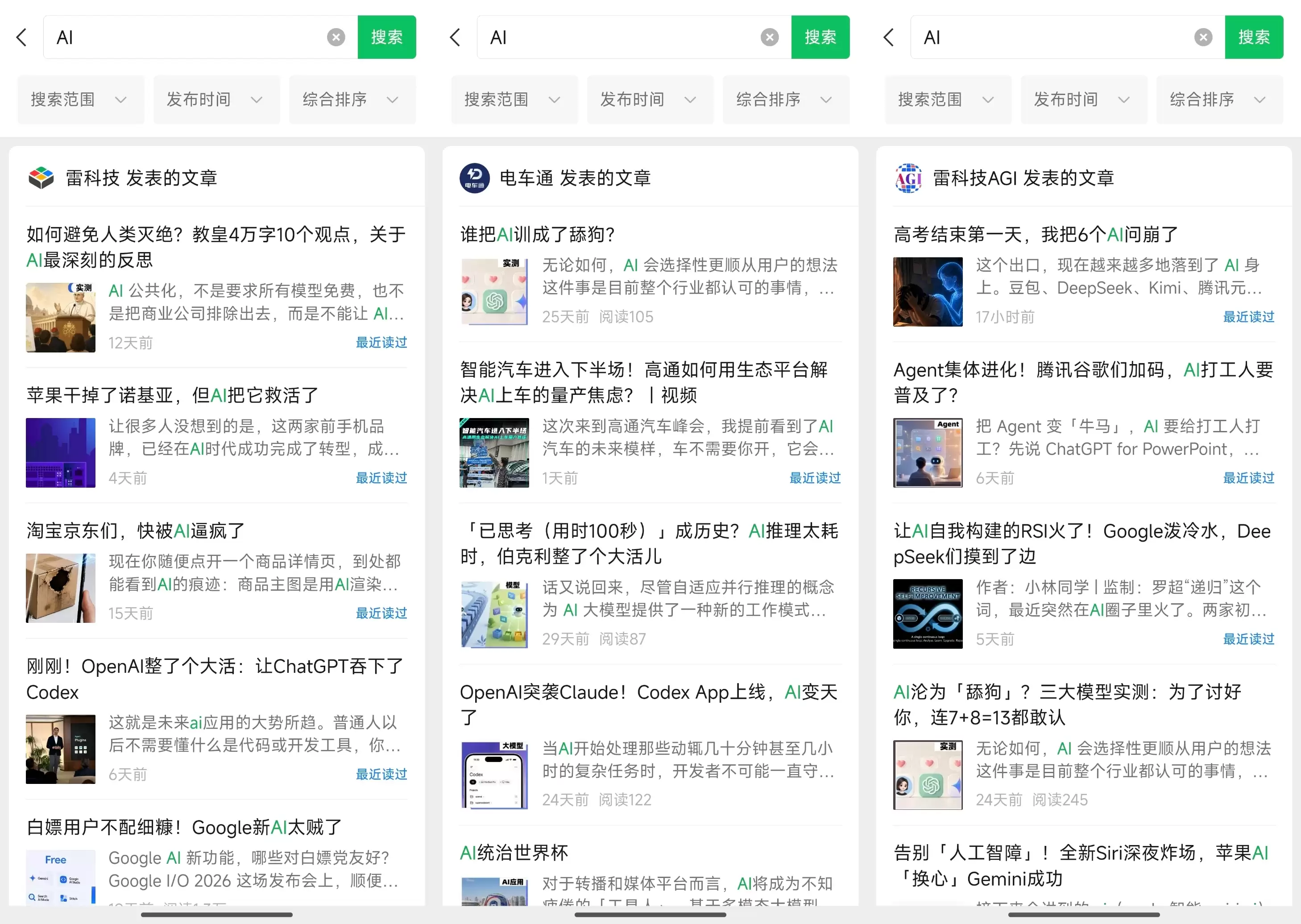1301x924 pixels.
Task: Expand the 综合排序 filter in the 雷科技 panel
Action: pyautogui.click(x=353, y=99)
